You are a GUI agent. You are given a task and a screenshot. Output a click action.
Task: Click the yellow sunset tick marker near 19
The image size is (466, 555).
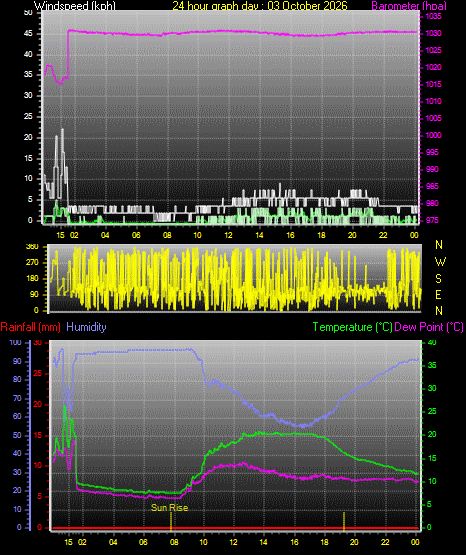344,521
